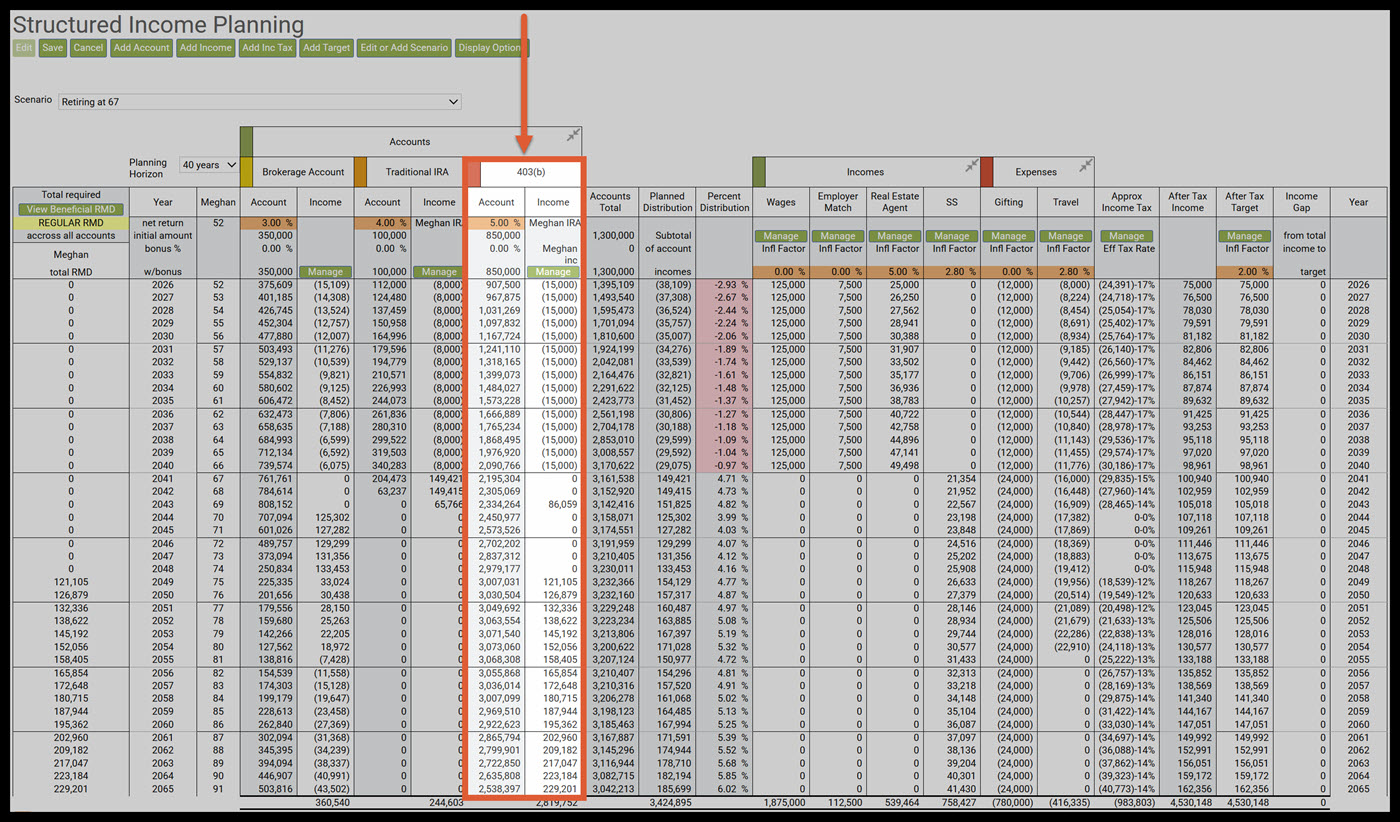
Task: Click Manage under the Wages column
Action: tap(781, 236)
